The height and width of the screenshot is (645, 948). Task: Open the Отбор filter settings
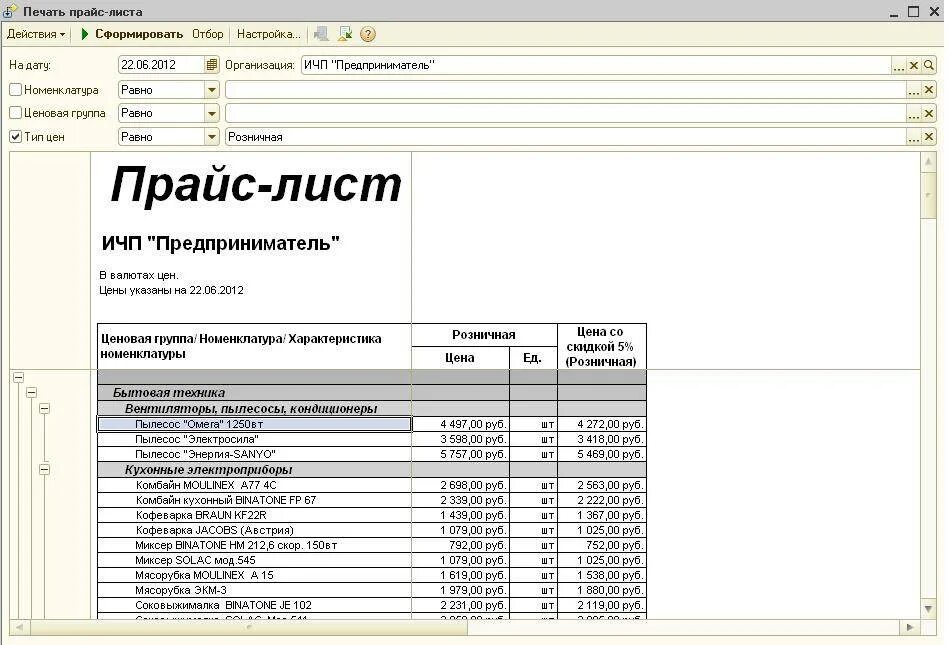(x=207, y=34)
